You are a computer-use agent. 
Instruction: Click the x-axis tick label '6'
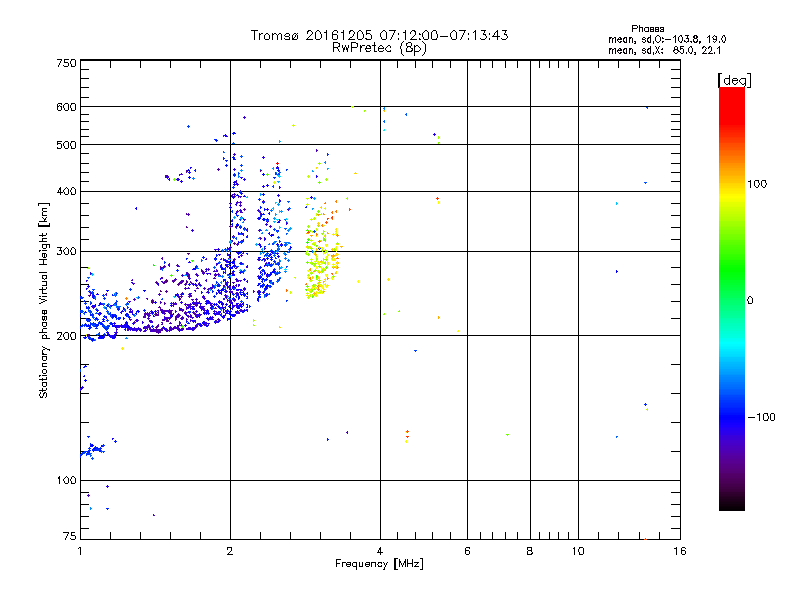(x=467, y=551)
